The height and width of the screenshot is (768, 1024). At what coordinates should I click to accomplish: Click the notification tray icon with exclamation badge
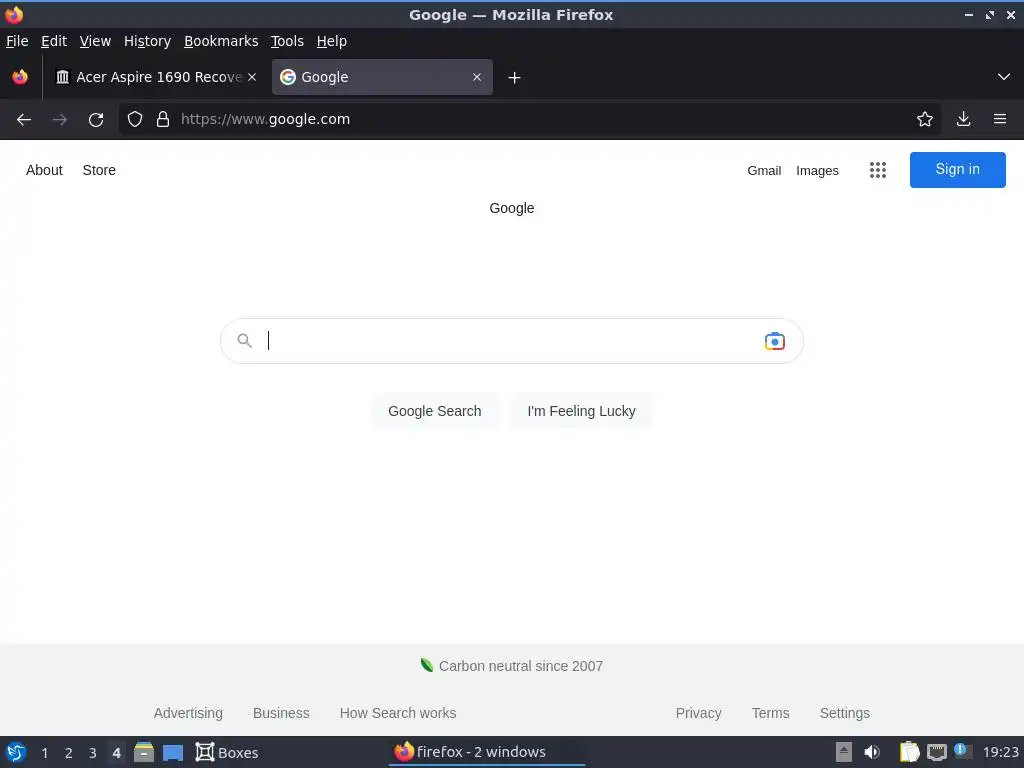(x=962, y=751)
